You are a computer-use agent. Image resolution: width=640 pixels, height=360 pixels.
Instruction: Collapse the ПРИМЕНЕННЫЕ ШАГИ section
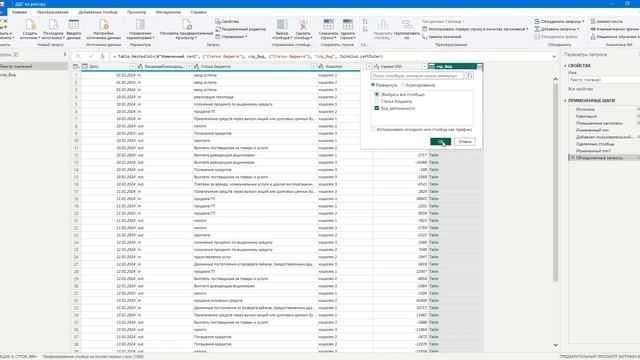click(566, 100)
